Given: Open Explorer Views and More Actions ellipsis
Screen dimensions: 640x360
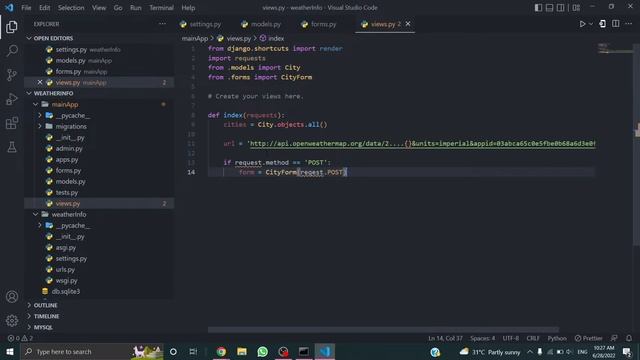Looking at the screenshot, I should pos(162,24).
